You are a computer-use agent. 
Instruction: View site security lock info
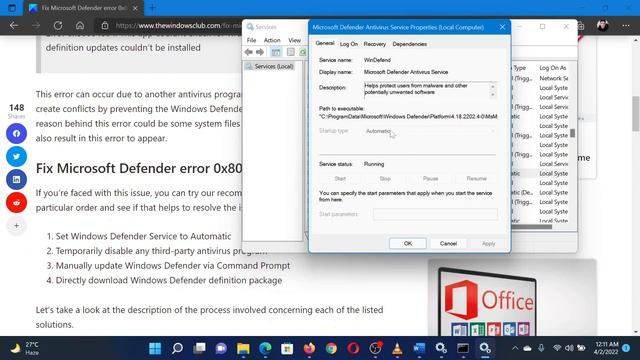pyautogui.click(x=105, y=25)
